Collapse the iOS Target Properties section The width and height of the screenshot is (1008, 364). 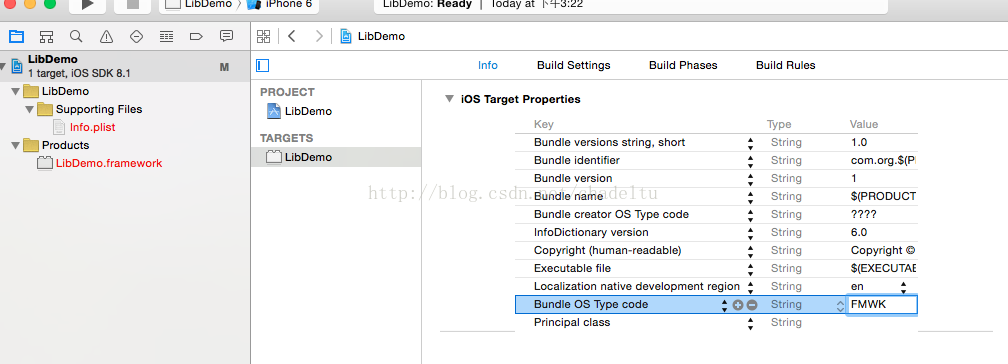tap(449, 100)
